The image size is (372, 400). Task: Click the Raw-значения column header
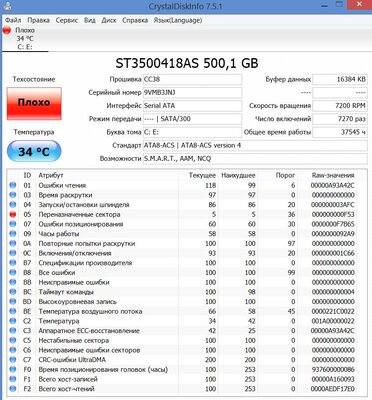[x=333, y=175]
